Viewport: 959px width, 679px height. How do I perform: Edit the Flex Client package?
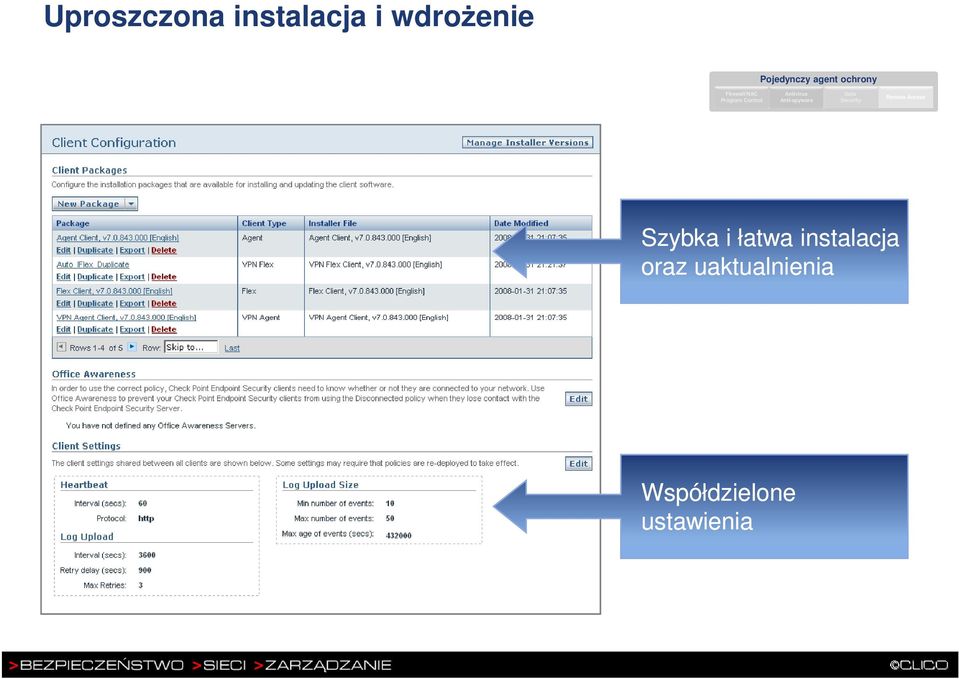click(64, 303)
